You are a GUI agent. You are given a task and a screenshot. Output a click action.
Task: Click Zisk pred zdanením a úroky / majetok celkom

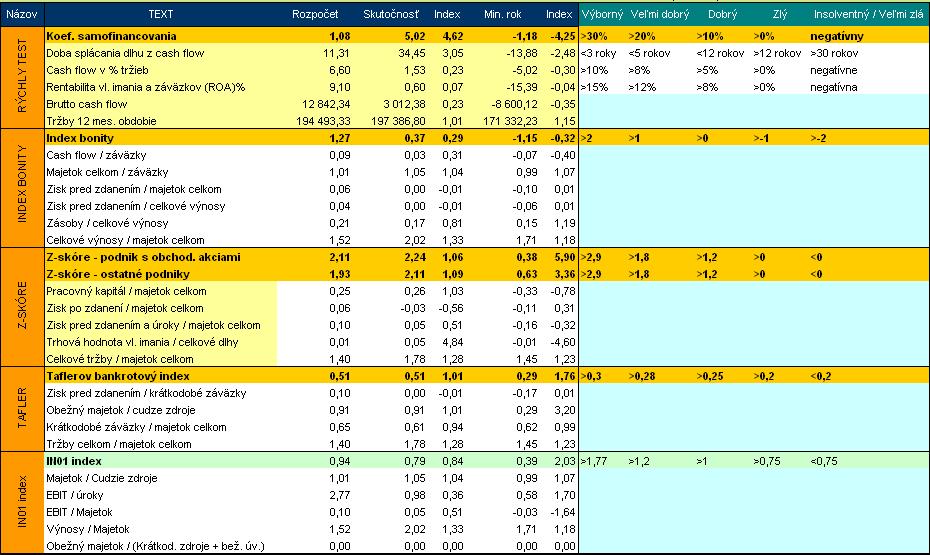153,326
